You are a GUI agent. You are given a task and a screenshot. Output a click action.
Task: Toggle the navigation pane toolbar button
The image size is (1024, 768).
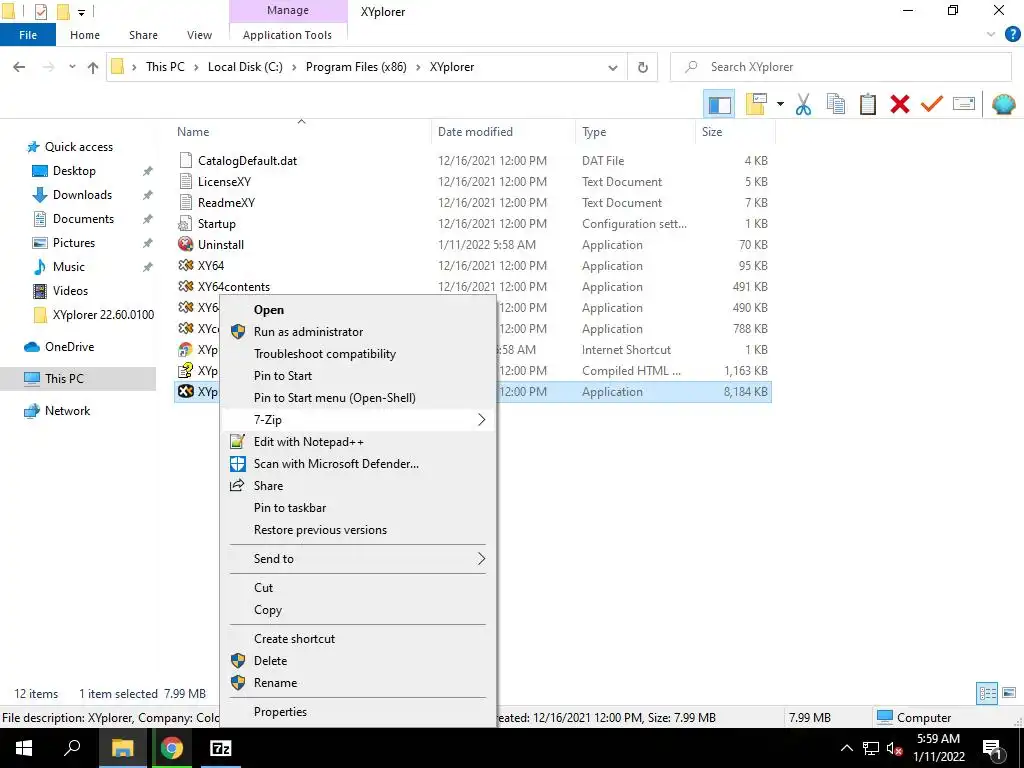point(719,104)
